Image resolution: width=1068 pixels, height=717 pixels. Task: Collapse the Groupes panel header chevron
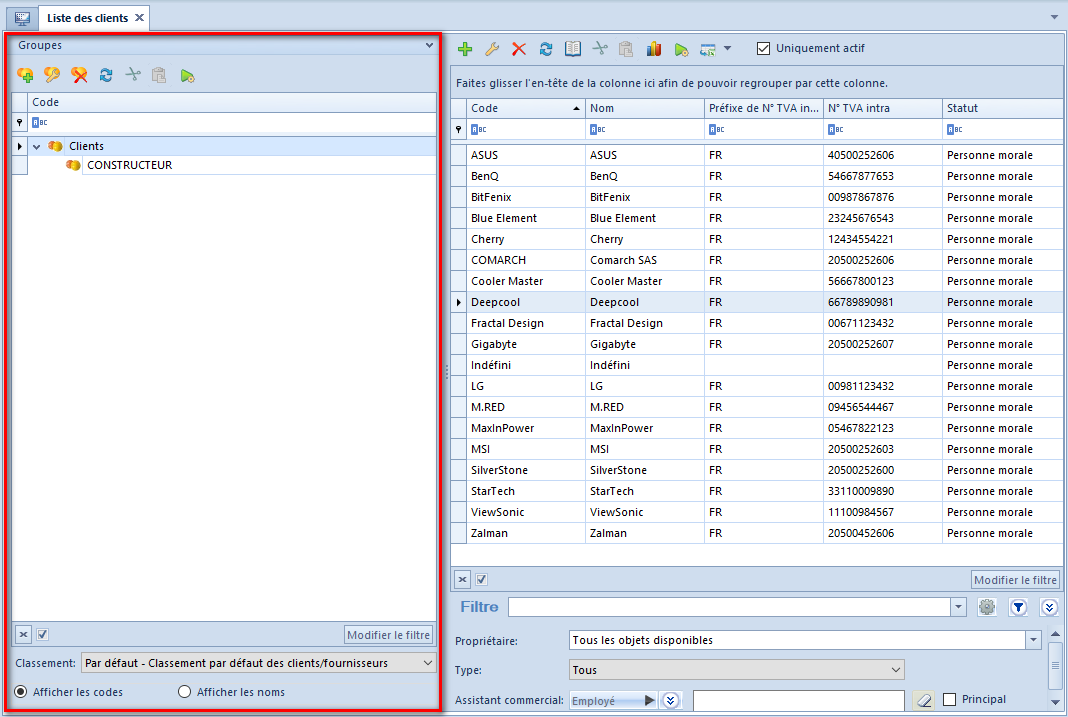pyautogui.click(x=429, y=45)
